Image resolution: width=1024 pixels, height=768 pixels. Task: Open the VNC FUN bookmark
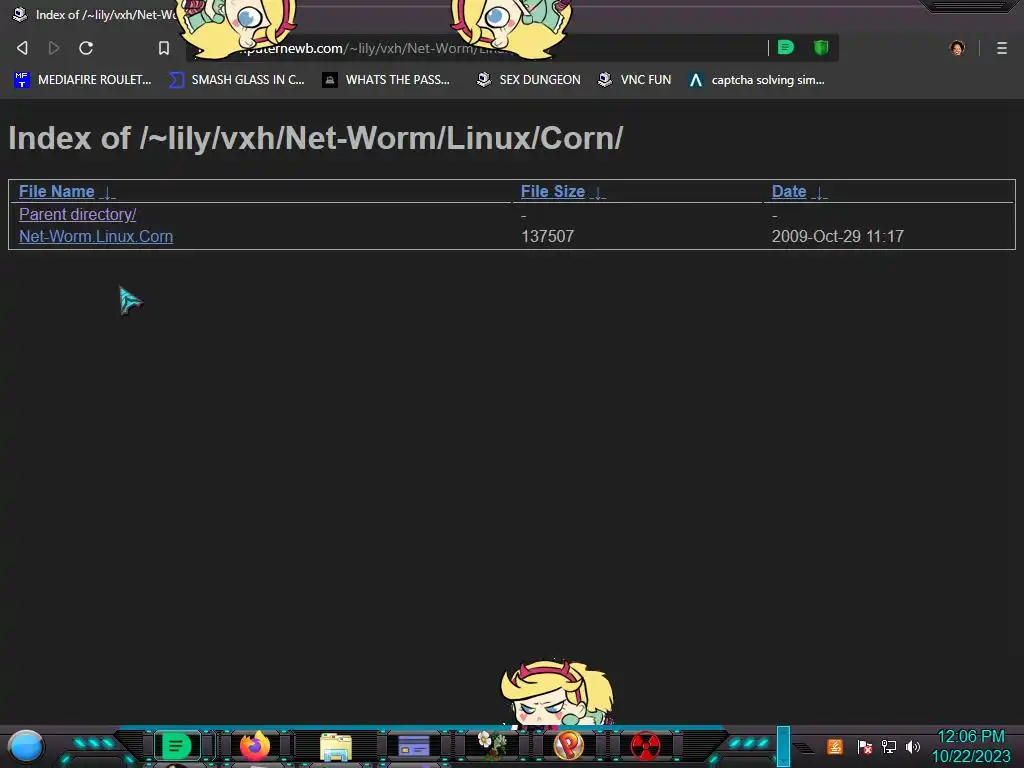634,80
